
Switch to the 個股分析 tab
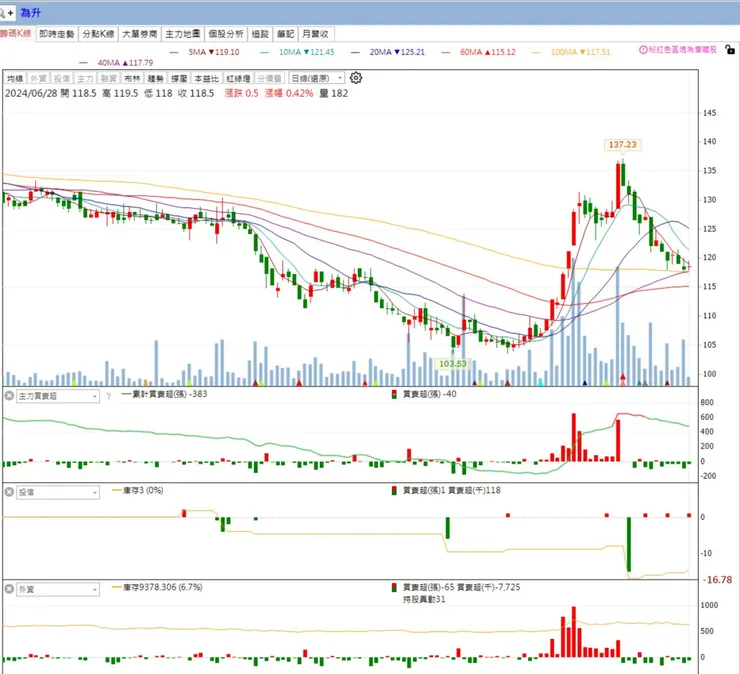[226, 34]
